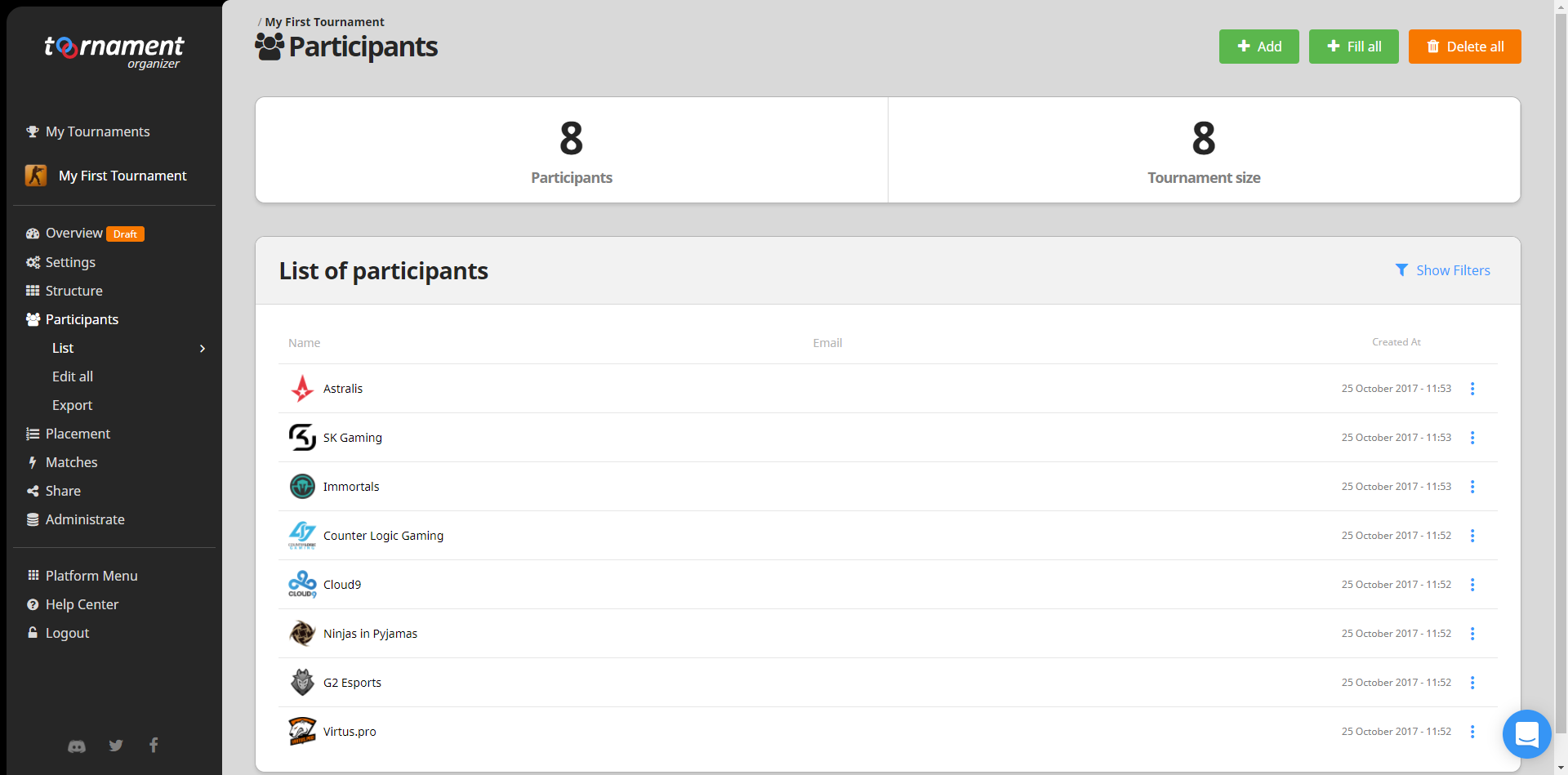
Task: Click the Draft status badge
Action: (x=125, y=234)
